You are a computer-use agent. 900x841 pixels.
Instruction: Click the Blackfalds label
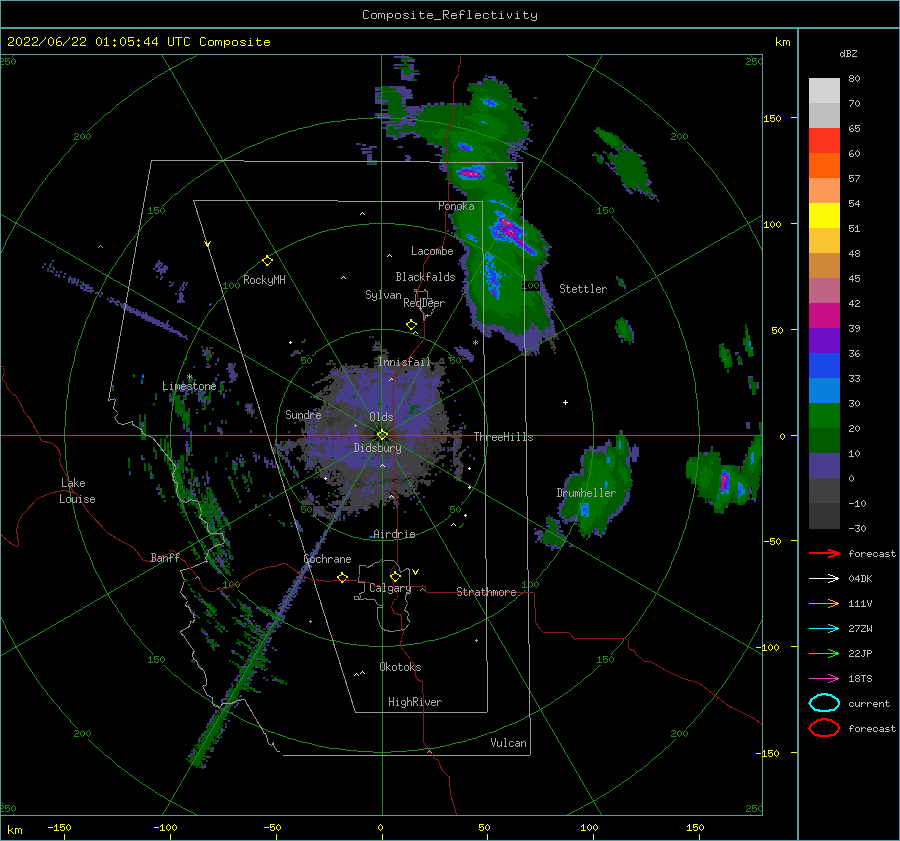click(x=425, y=277)
